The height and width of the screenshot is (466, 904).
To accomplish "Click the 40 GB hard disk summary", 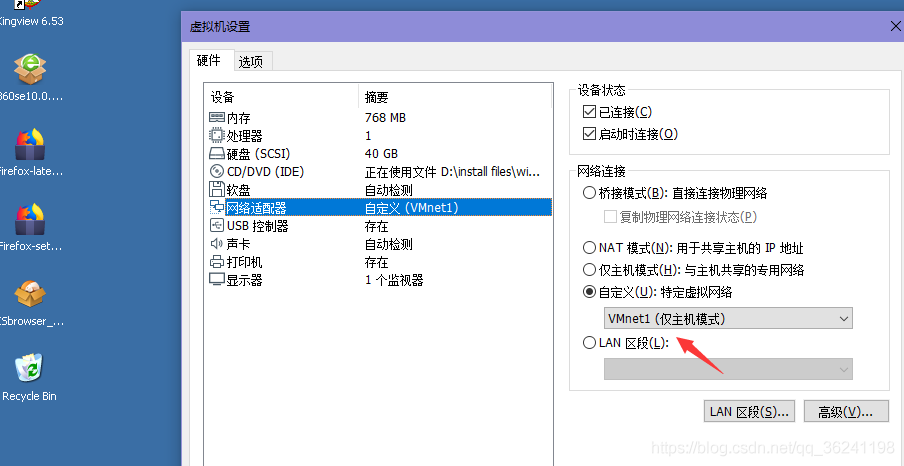I will coord(381,154).
